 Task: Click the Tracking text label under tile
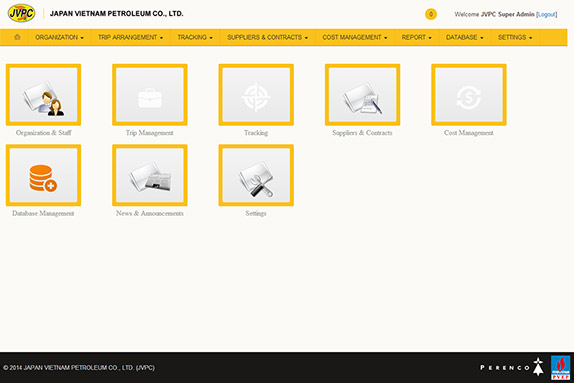[256, 133]
